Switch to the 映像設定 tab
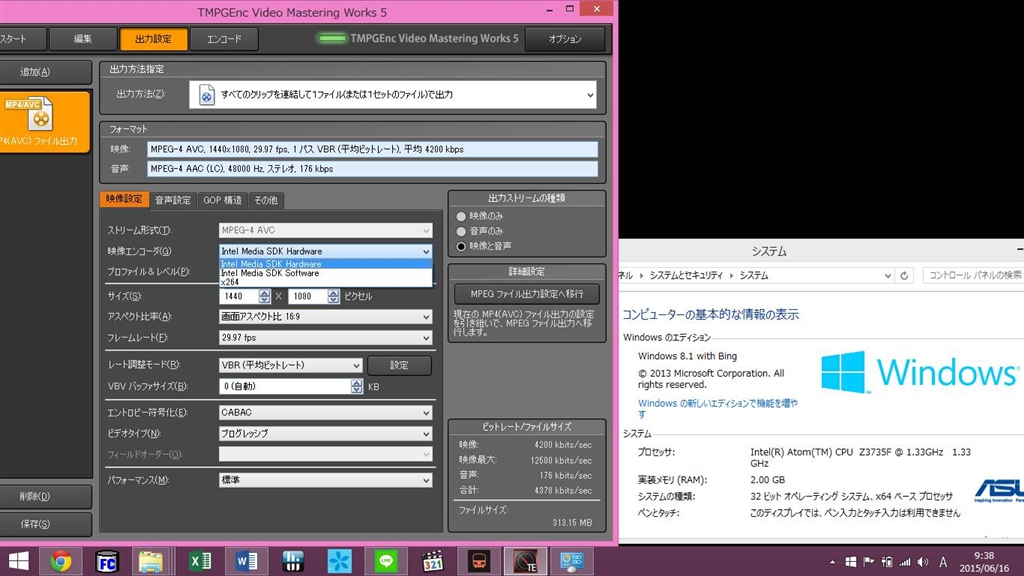The width and height of the screenshot is (1024, 576). pyautogui.click(x=124, y=199)
